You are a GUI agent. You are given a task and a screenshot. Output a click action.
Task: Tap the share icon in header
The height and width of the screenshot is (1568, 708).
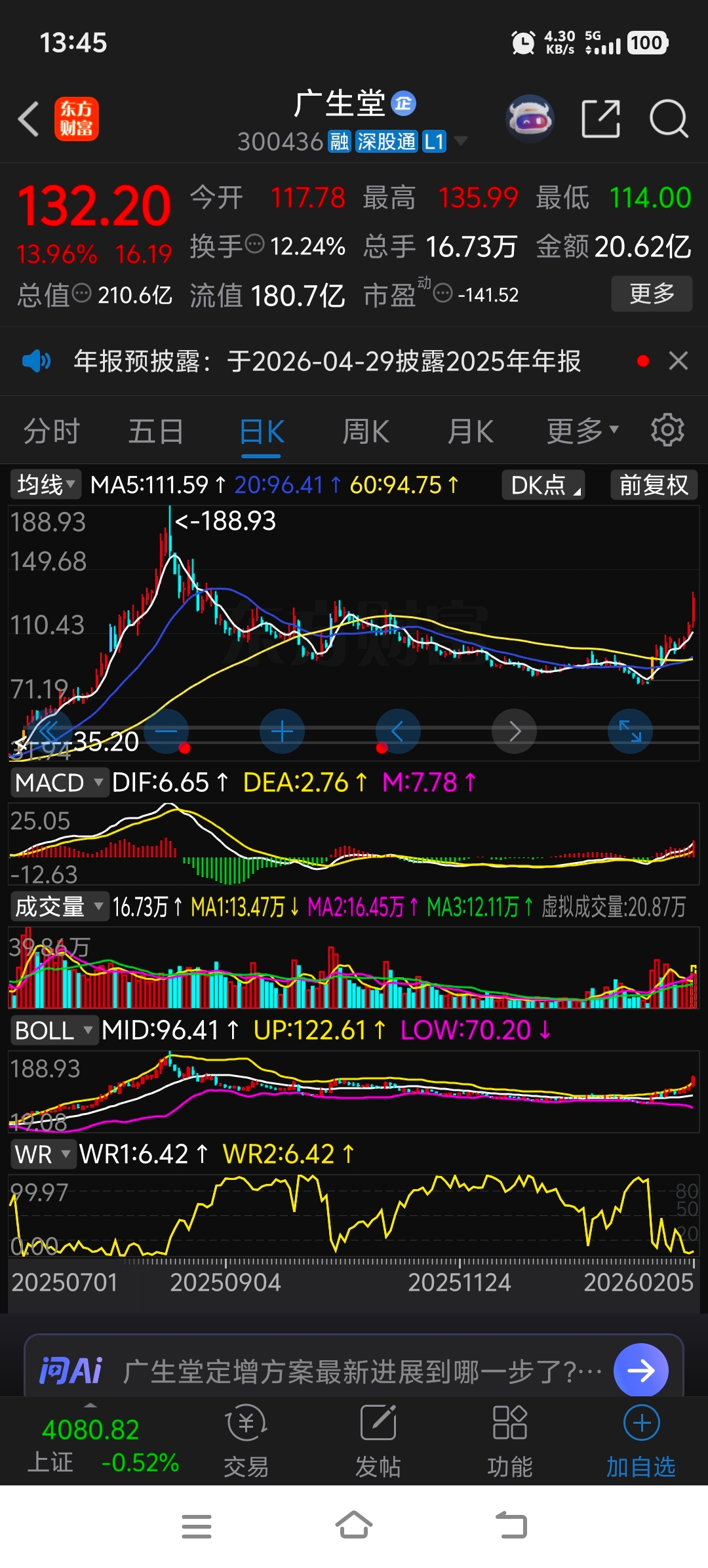(601, 119)
